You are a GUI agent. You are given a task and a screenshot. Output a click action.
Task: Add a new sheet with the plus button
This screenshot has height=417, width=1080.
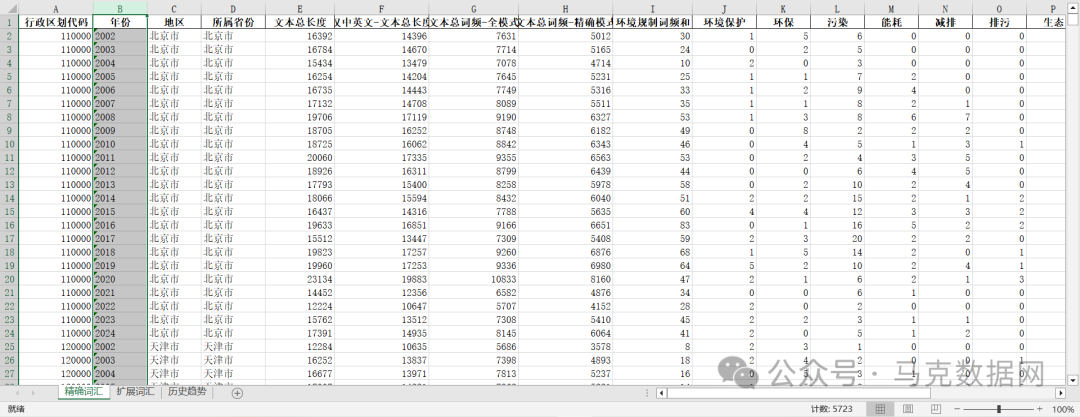237,393
